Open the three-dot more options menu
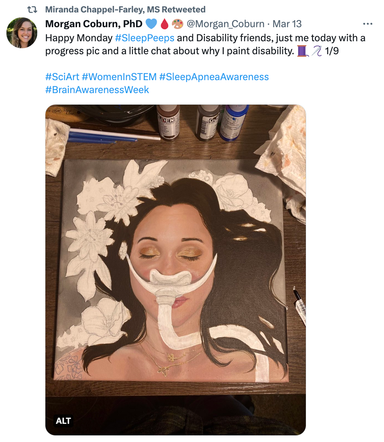The width and height of the screenshot is (384, 442). pos(367,24)
